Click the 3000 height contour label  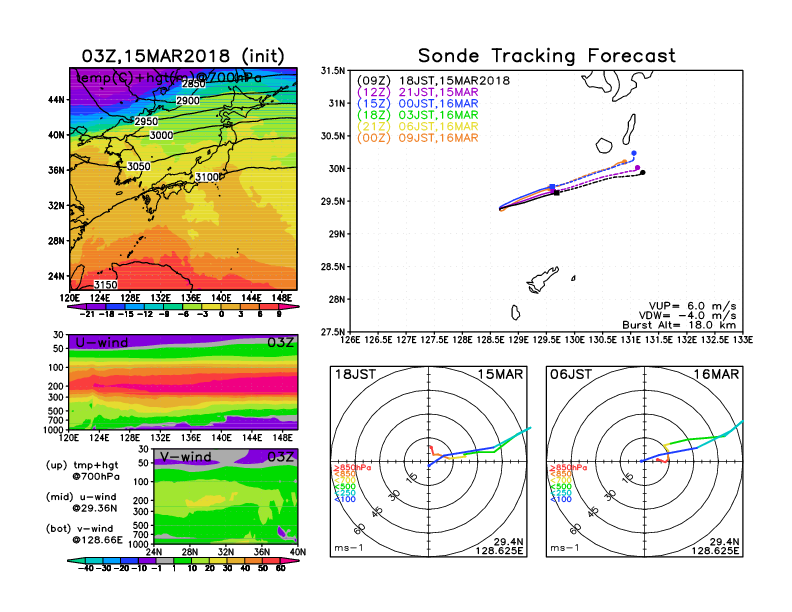[x=162, y=135]
